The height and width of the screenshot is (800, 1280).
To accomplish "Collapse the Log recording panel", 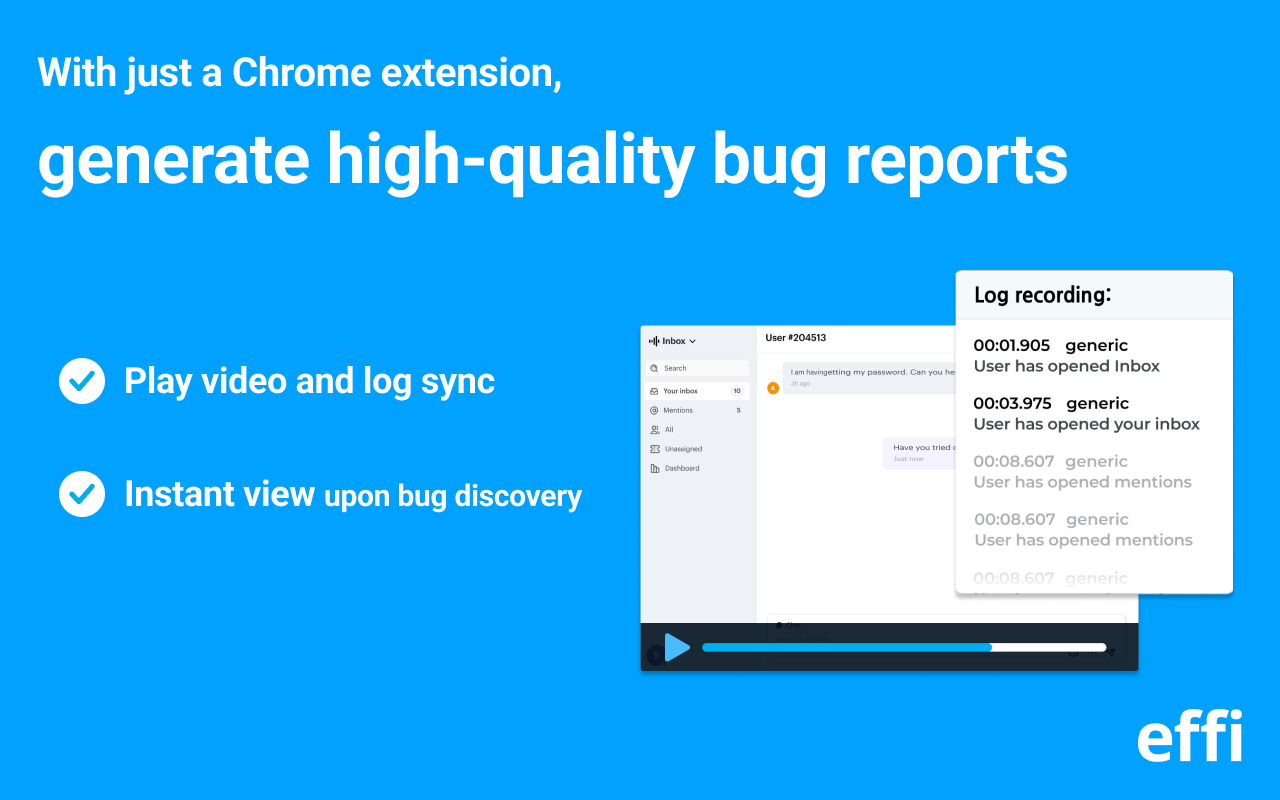I will click(x=1043, y=295).
